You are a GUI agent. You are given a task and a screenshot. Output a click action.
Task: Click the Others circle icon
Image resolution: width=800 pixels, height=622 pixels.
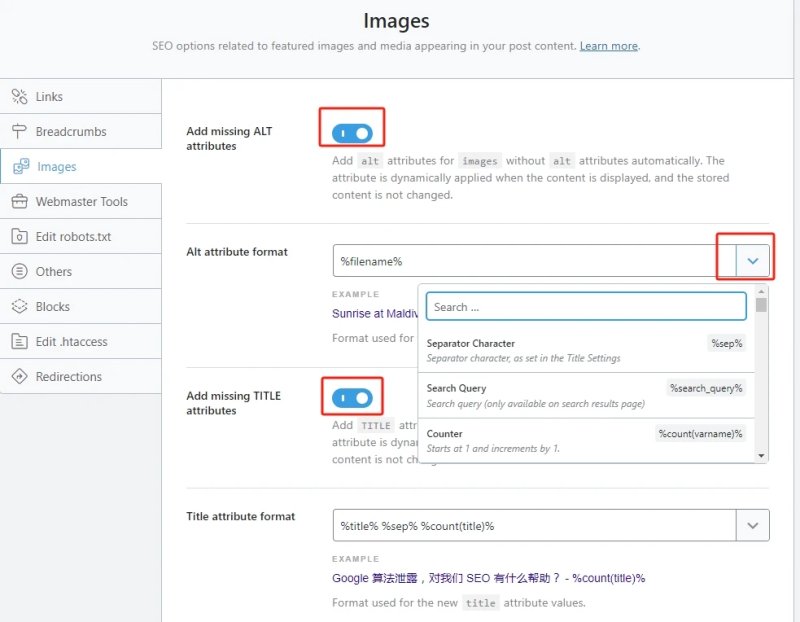pos(19,271)
